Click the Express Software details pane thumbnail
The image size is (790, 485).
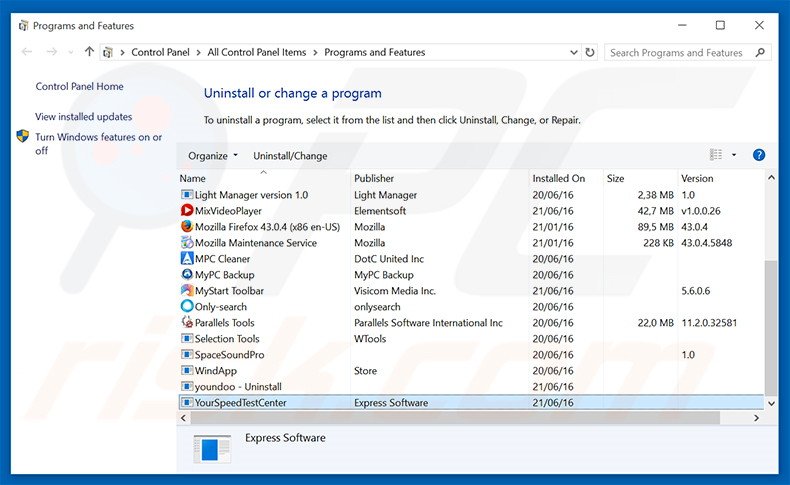click(212, 448)
